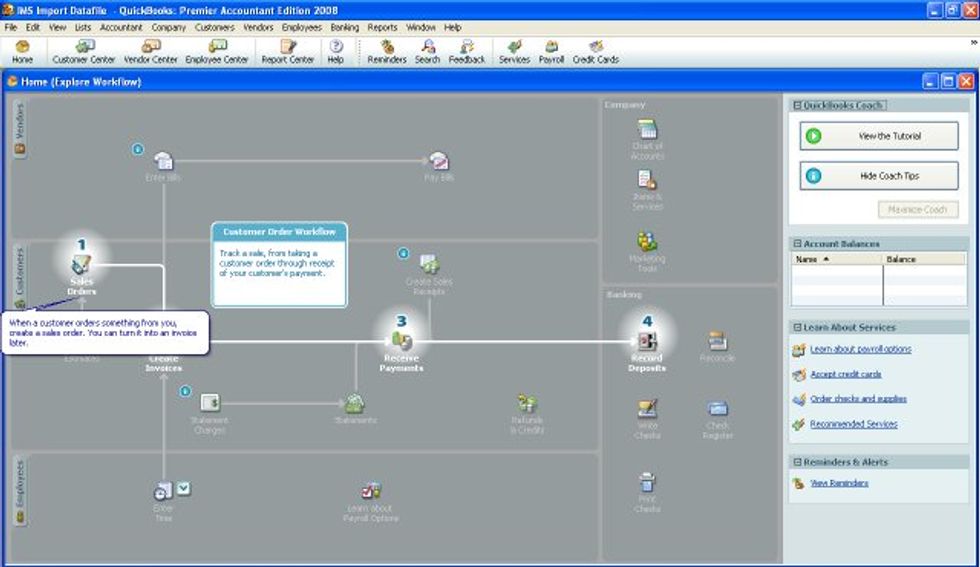Click Hide Coach Tips button

(x=879, y=176)
